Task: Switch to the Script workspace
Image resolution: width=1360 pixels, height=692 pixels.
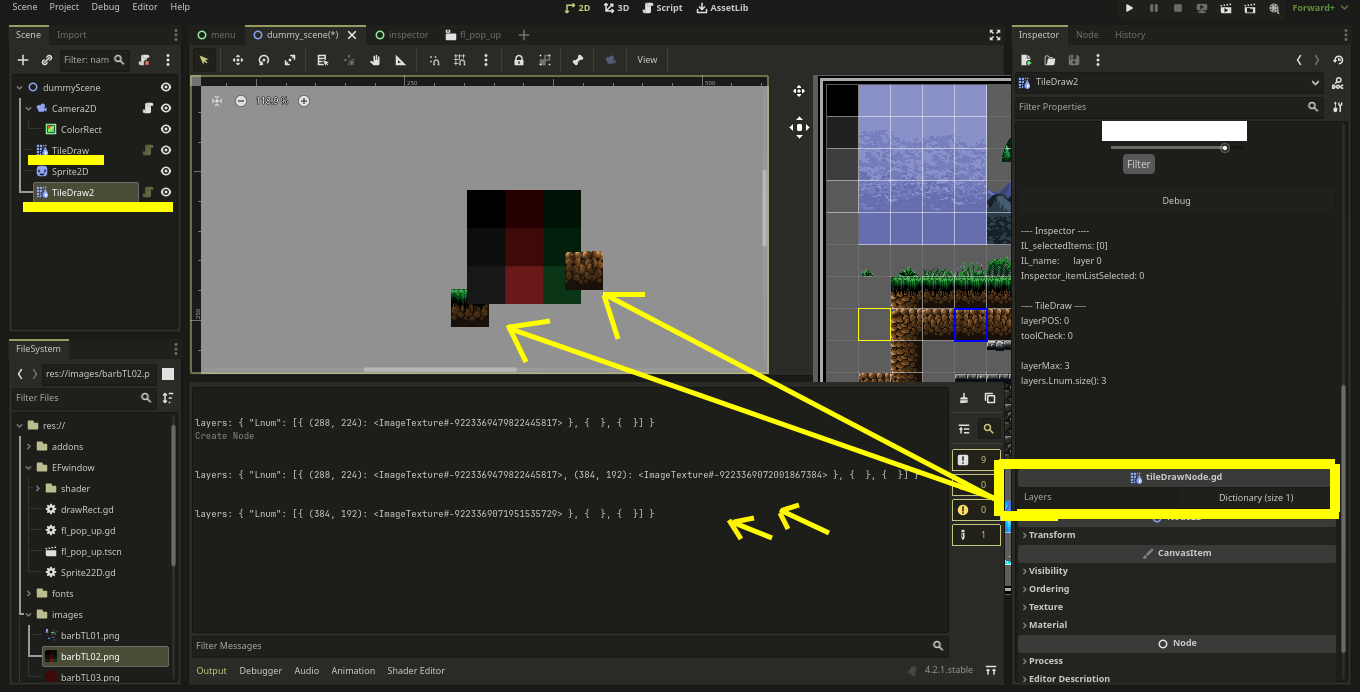Action: tap(662, 8)
